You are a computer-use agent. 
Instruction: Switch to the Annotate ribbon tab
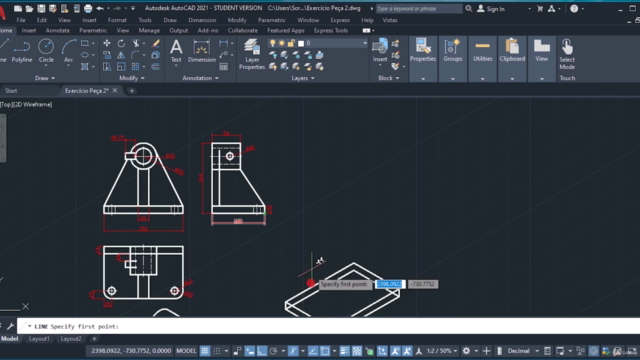click(x=58, y=31)
